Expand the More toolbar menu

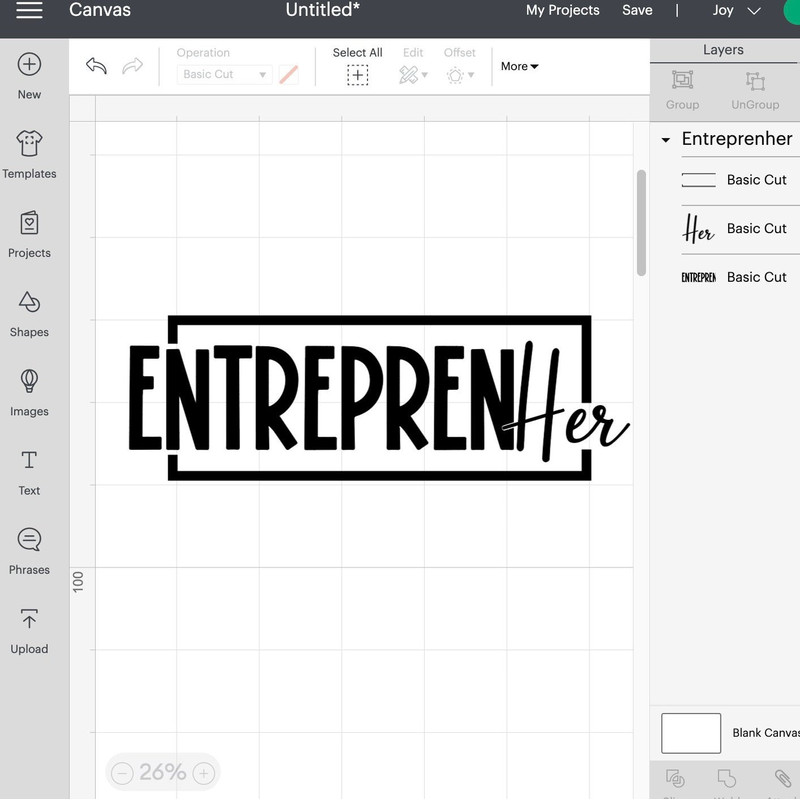519,66
